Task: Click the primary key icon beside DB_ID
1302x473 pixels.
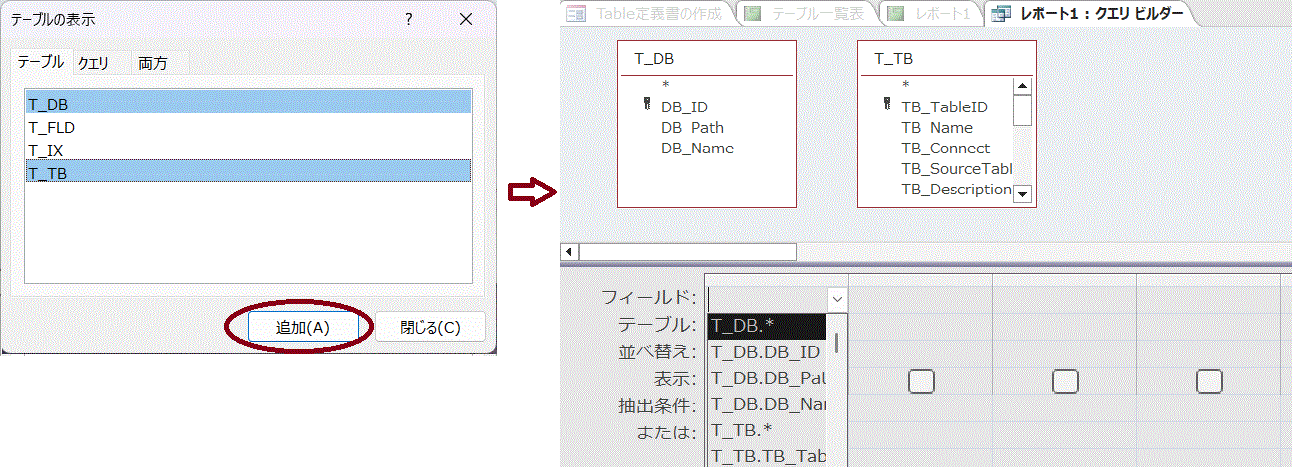Action: 648,106
